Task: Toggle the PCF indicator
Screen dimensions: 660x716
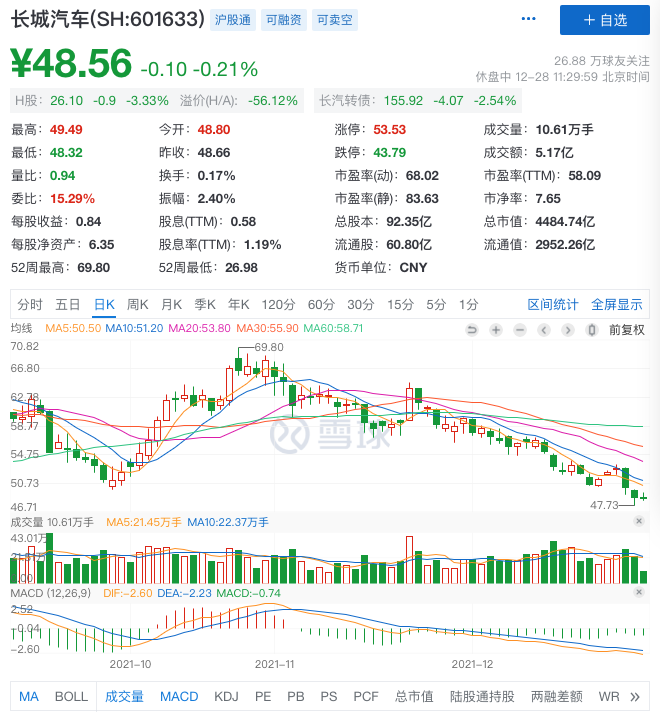Action: pos(366,697)
